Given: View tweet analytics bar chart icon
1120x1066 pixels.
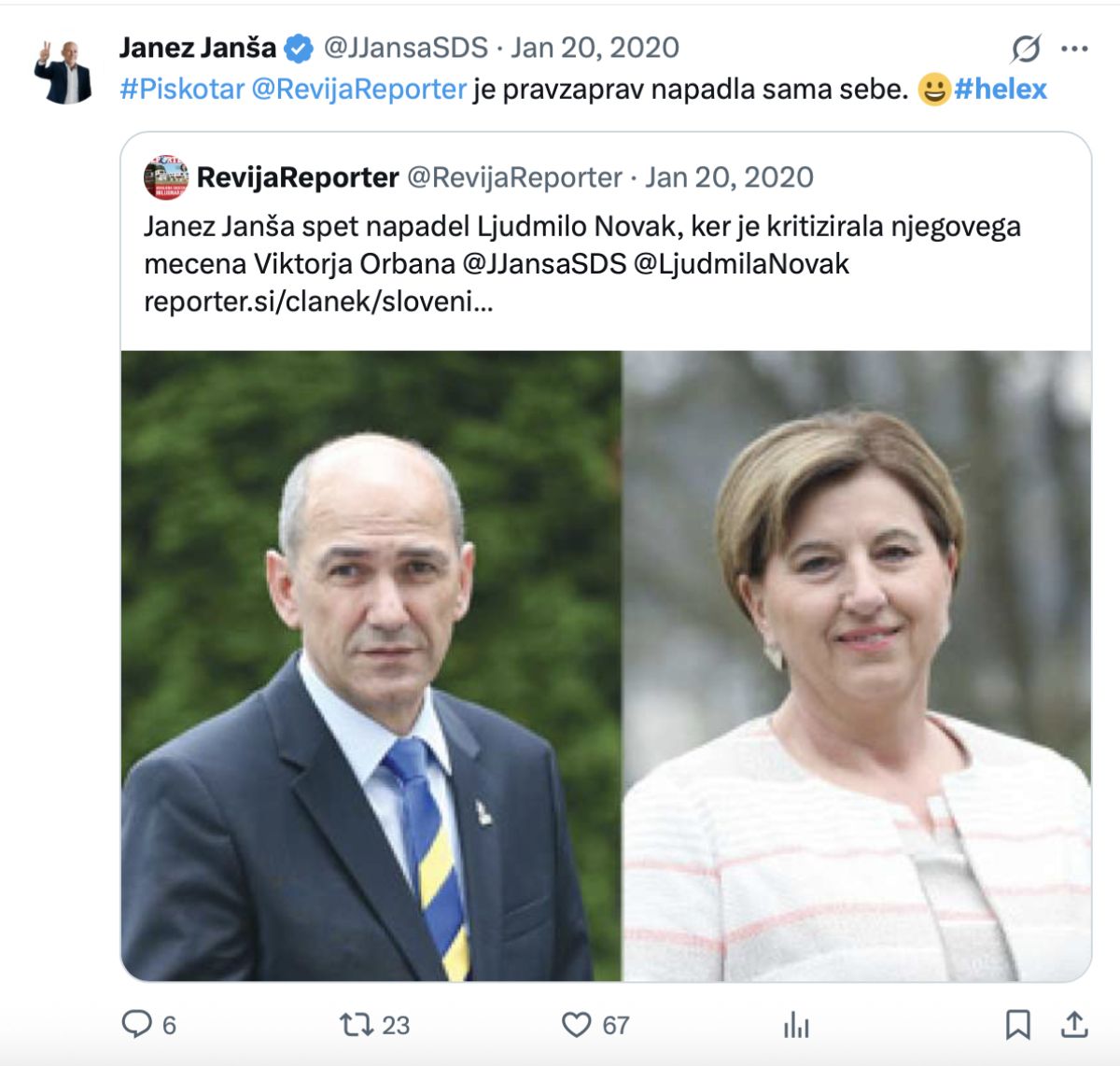Looking at the screenshot, I should point(796,1025).
